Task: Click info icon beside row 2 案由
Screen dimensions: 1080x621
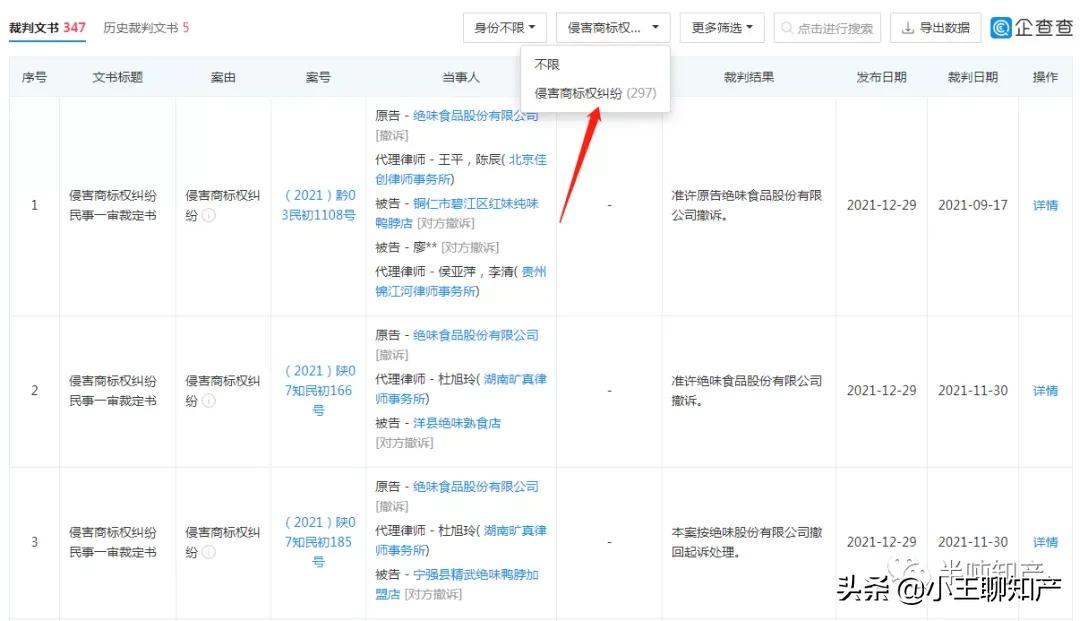Action: pyautogui.click(x=209, y=401)
